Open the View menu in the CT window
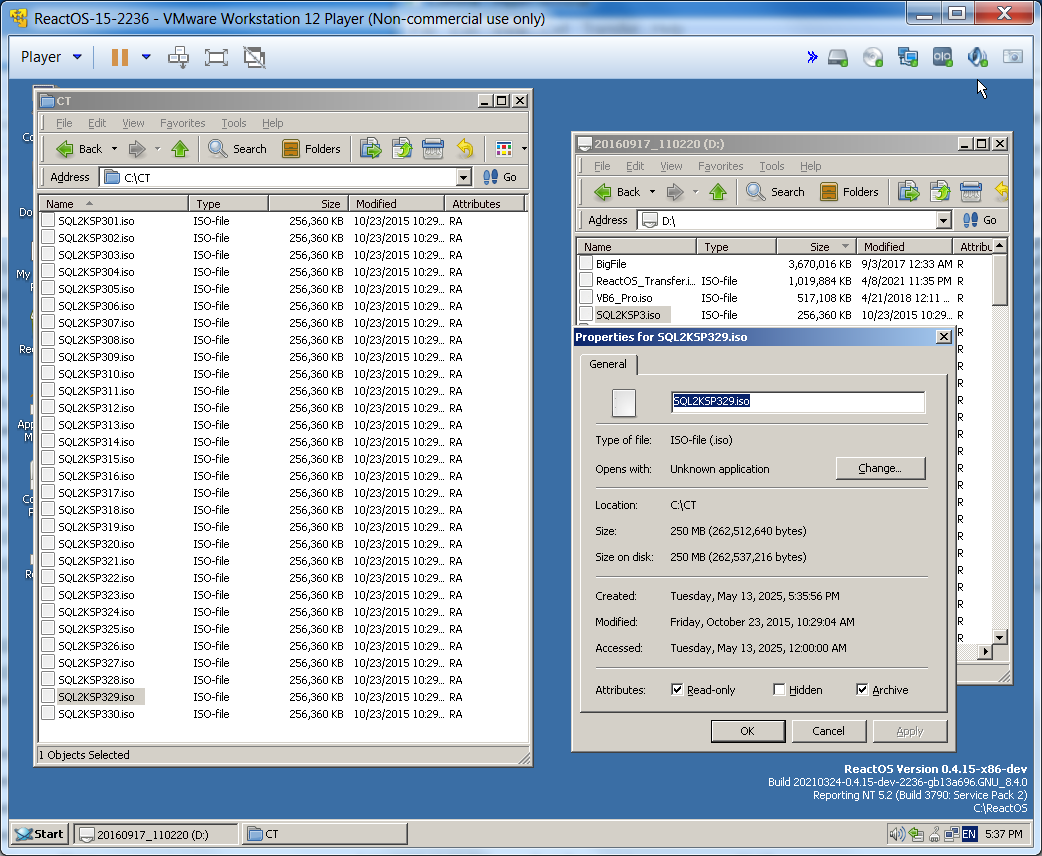 133,123
